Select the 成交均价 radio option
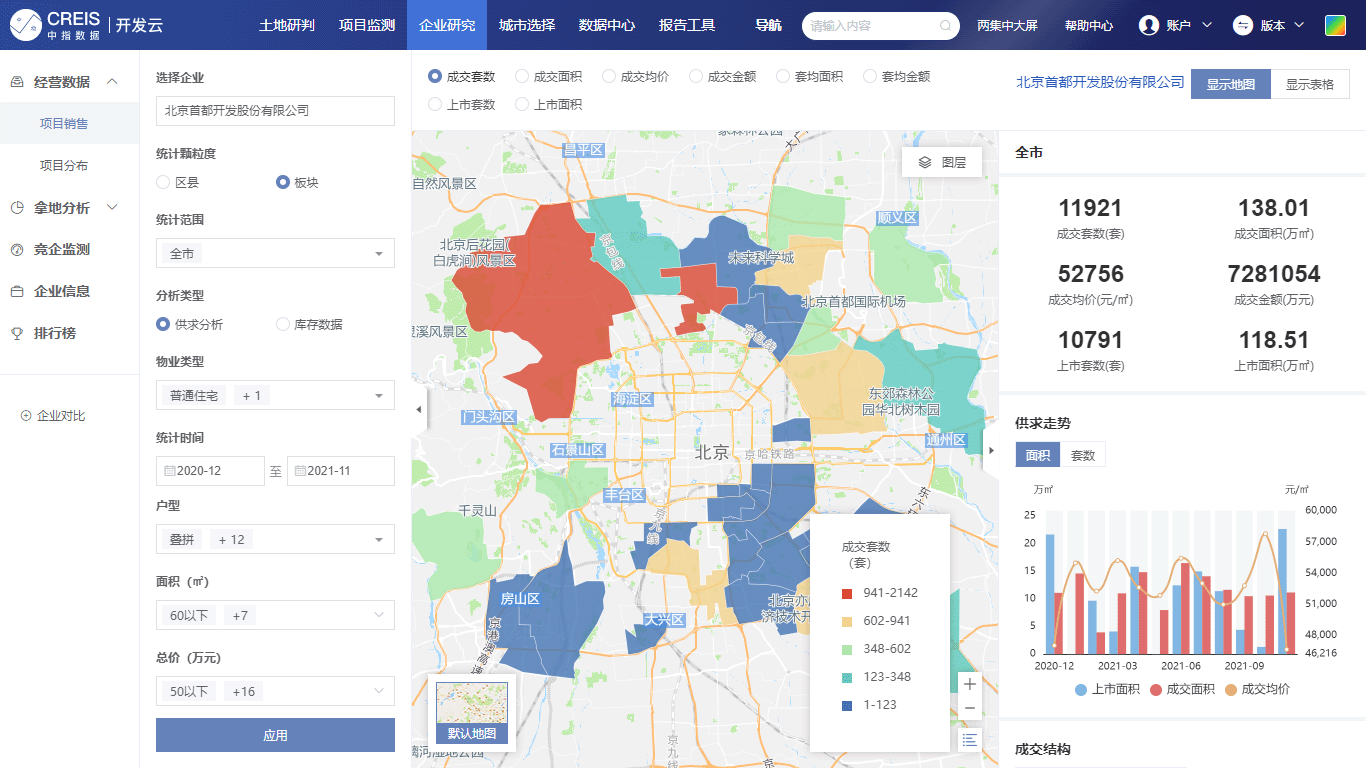 click(x=608, y=76)
